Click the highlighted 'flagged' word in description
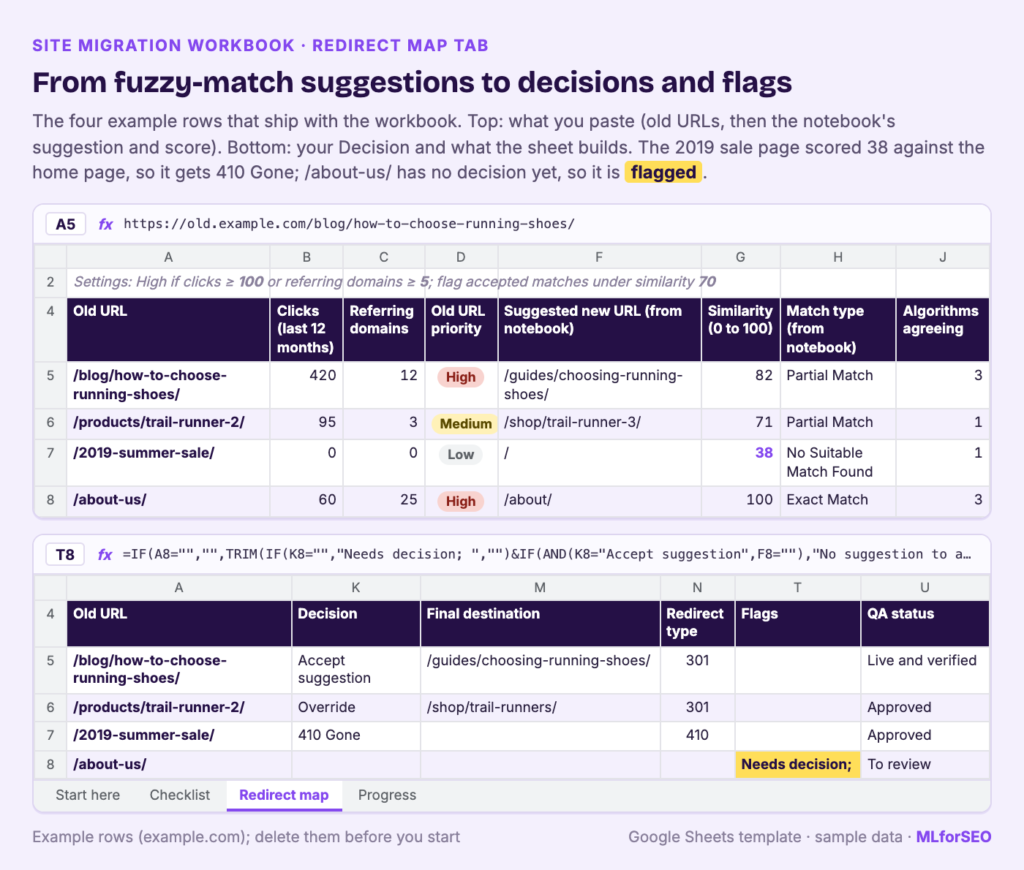 click(x=663, y=172)
